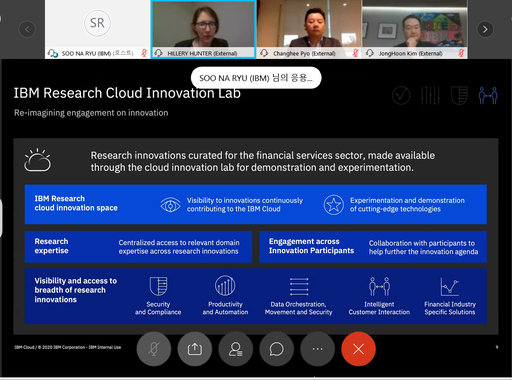Click the SOO NA RYU sharing notification pill
512x380 pixels.
point(256,78)
